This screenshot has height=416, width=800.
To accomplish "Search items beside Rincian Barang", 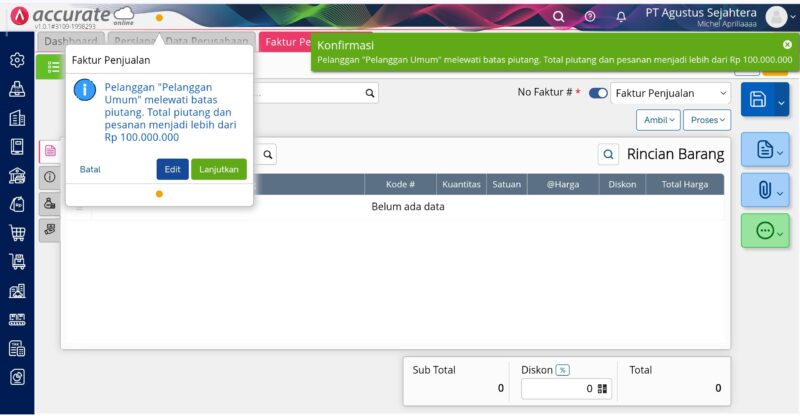I will point(608,155).
